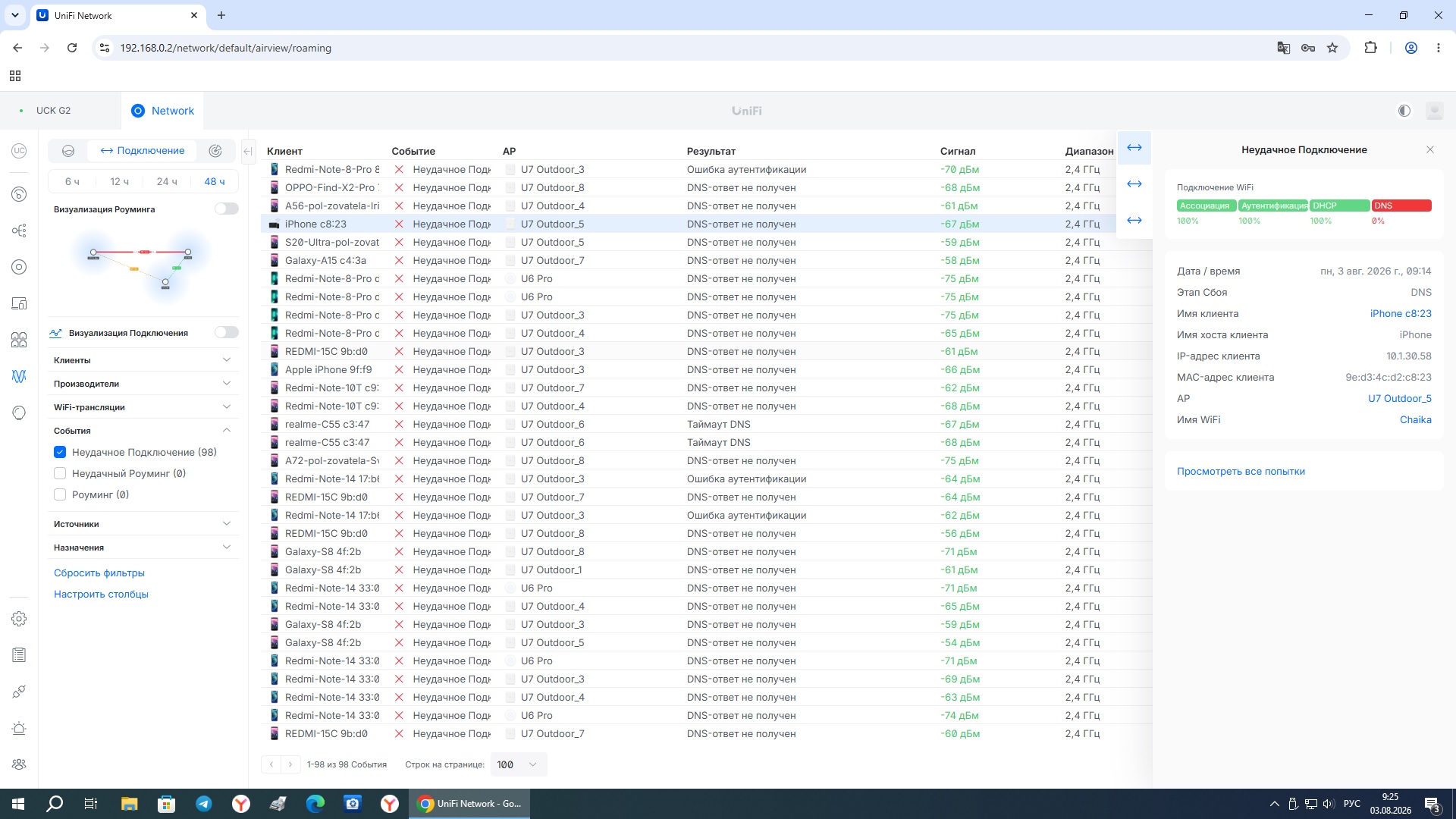Viewport: 1456px width, 819px height.
Task: Go to next events page arrow
Action: (290, 764)
